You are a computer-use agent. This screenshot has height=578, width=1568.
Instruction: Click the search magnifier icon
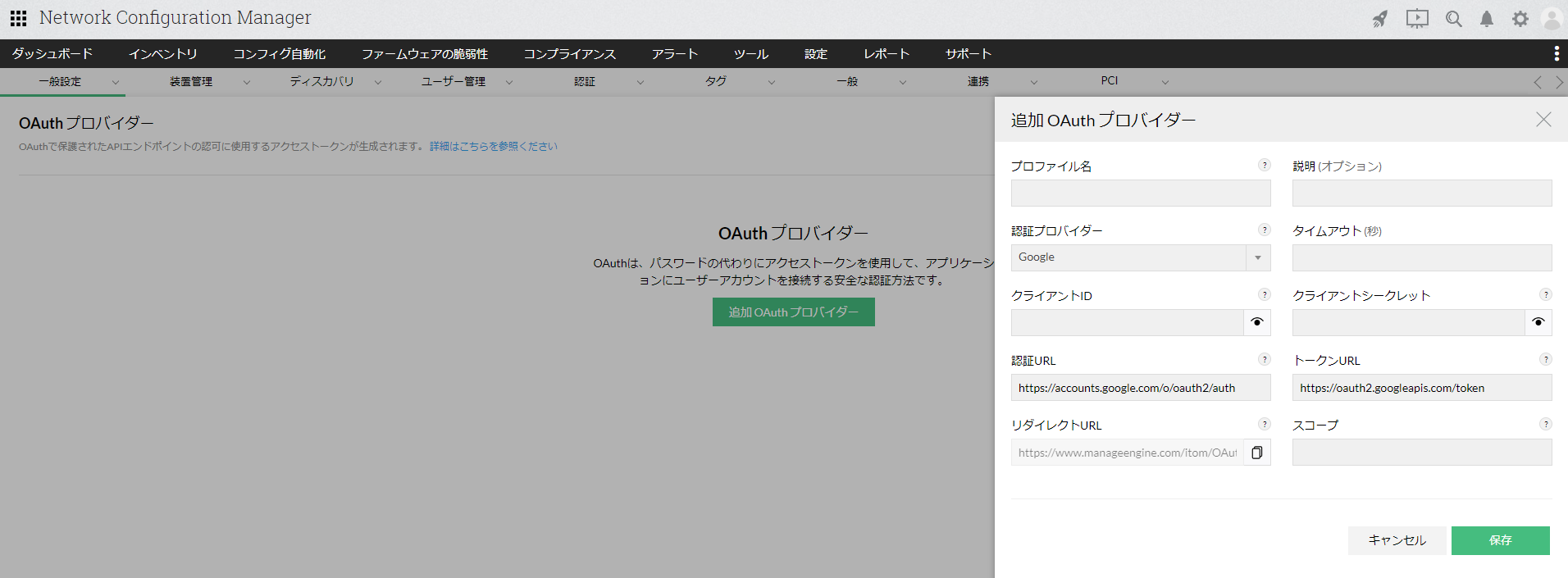1454,19
